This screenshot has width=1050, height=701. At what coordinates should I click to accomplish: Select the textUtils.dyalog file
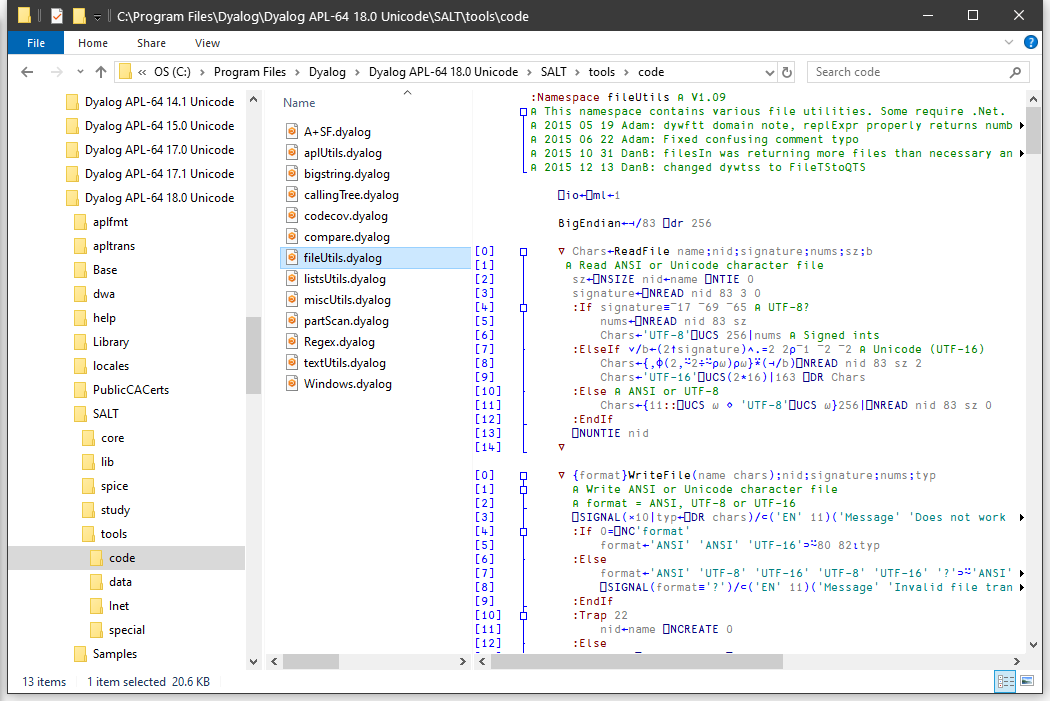[x=345, y=363]
